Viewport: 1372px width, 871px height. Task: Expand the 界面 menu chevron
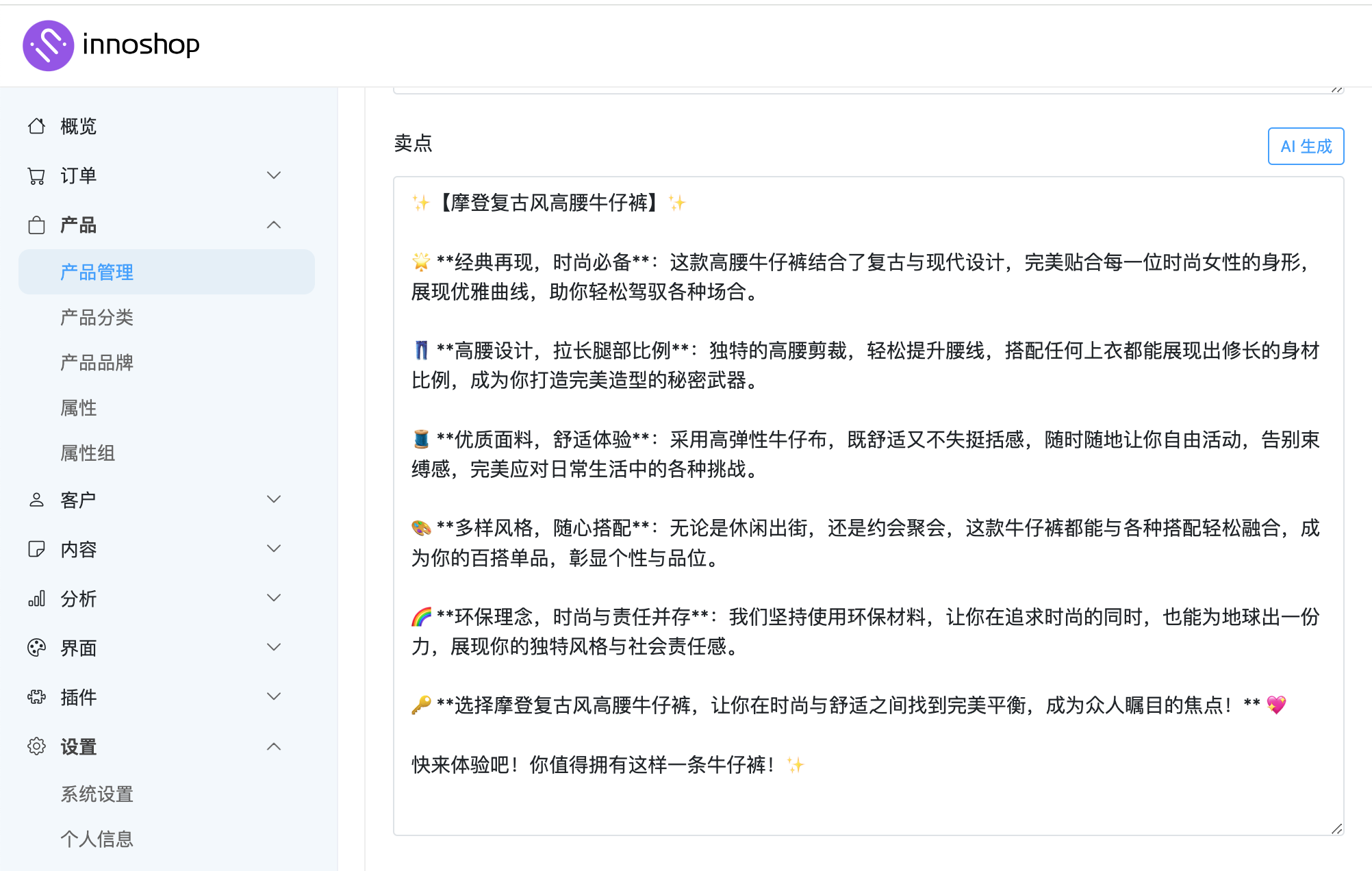274,647
